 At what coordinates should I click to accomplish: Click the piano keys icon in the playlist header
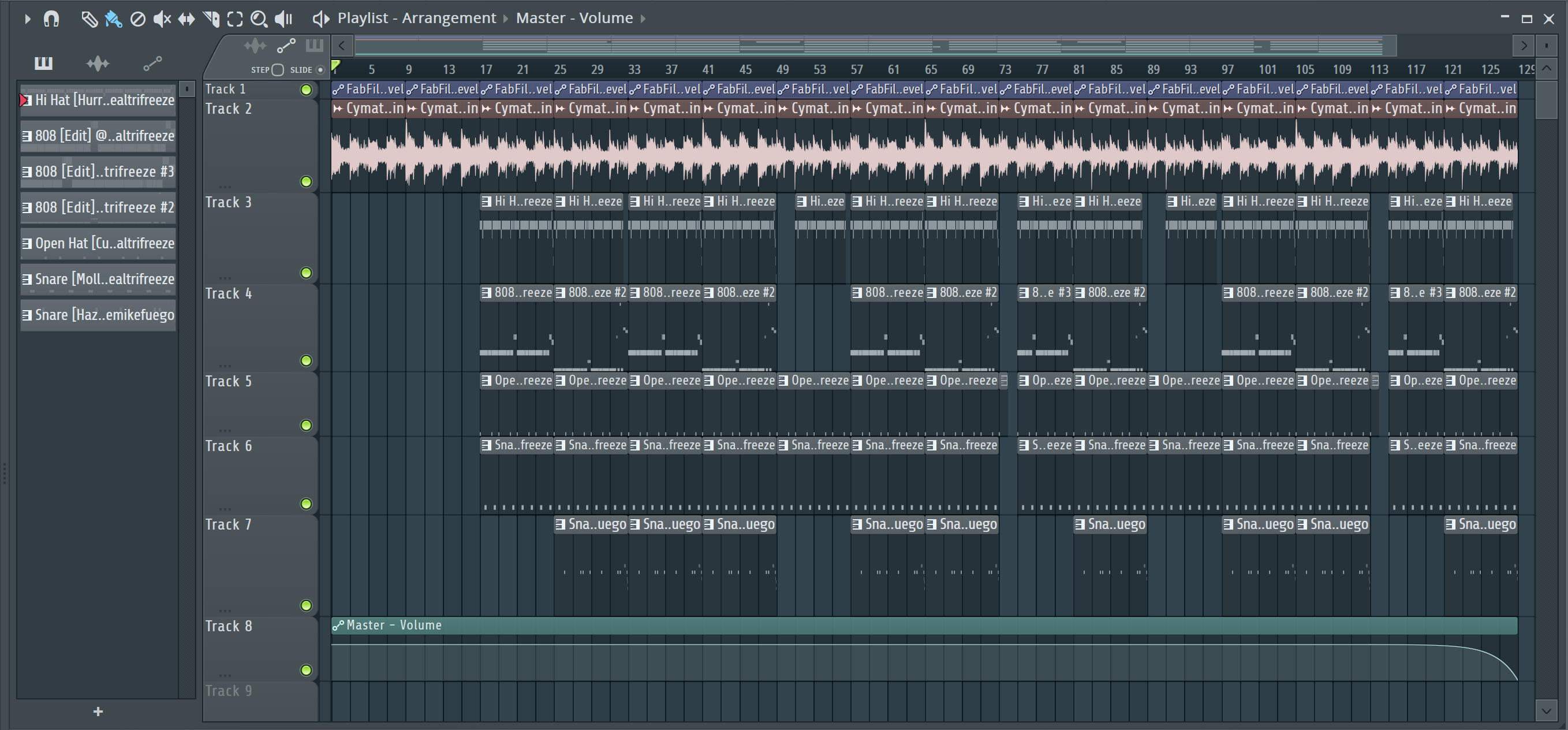point(314,46)
